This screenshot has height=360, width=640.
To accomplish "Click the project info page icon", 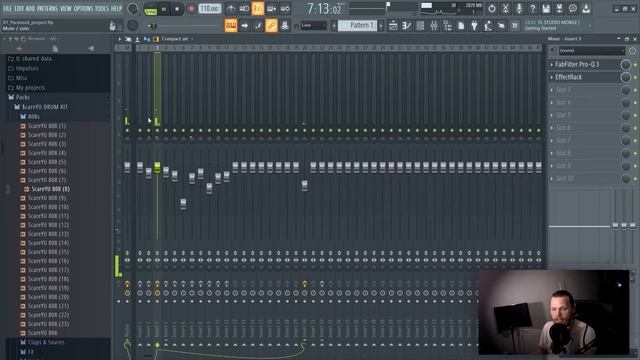I will tap(461, 25).
